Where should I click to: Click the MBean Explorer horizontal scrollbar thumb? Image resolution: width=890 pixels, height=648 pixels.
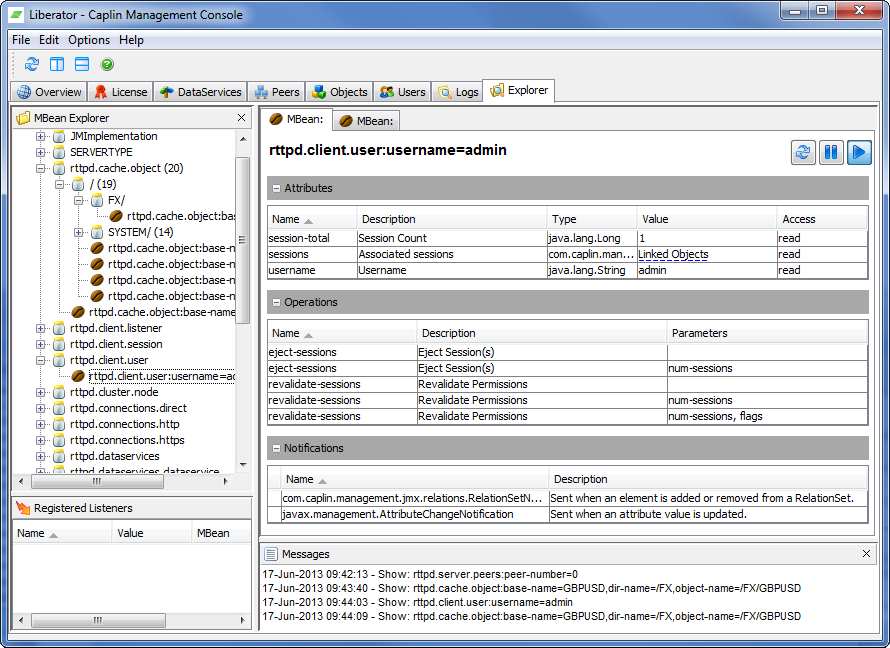(x=97, y=481)
